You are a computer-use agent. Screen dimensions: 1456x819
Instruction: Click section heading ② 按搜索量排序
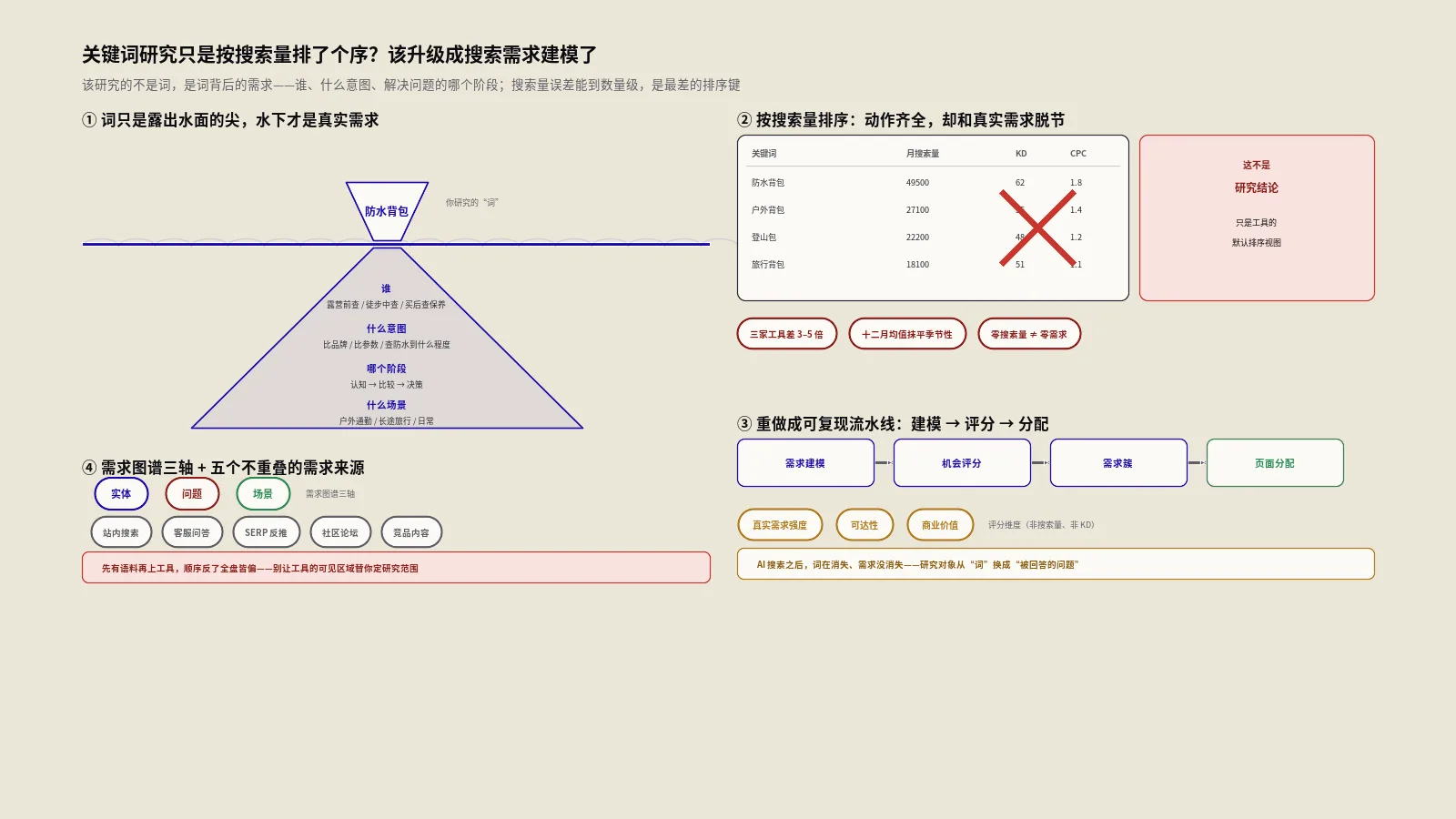tap(901, 120)
